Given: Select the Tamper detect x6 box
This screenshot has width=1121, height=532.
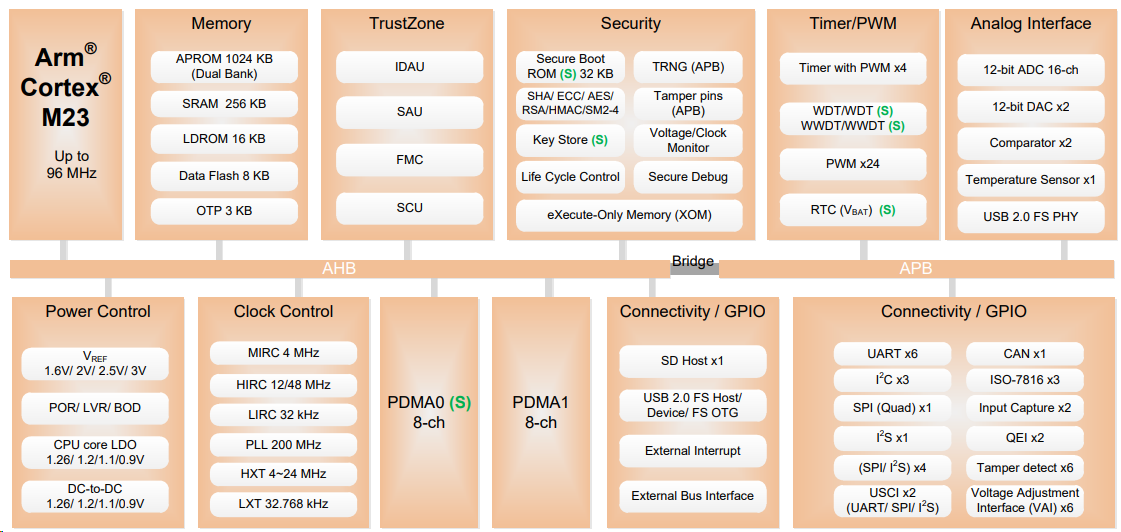Looking at the screenshot, I should click(1024, 468).
